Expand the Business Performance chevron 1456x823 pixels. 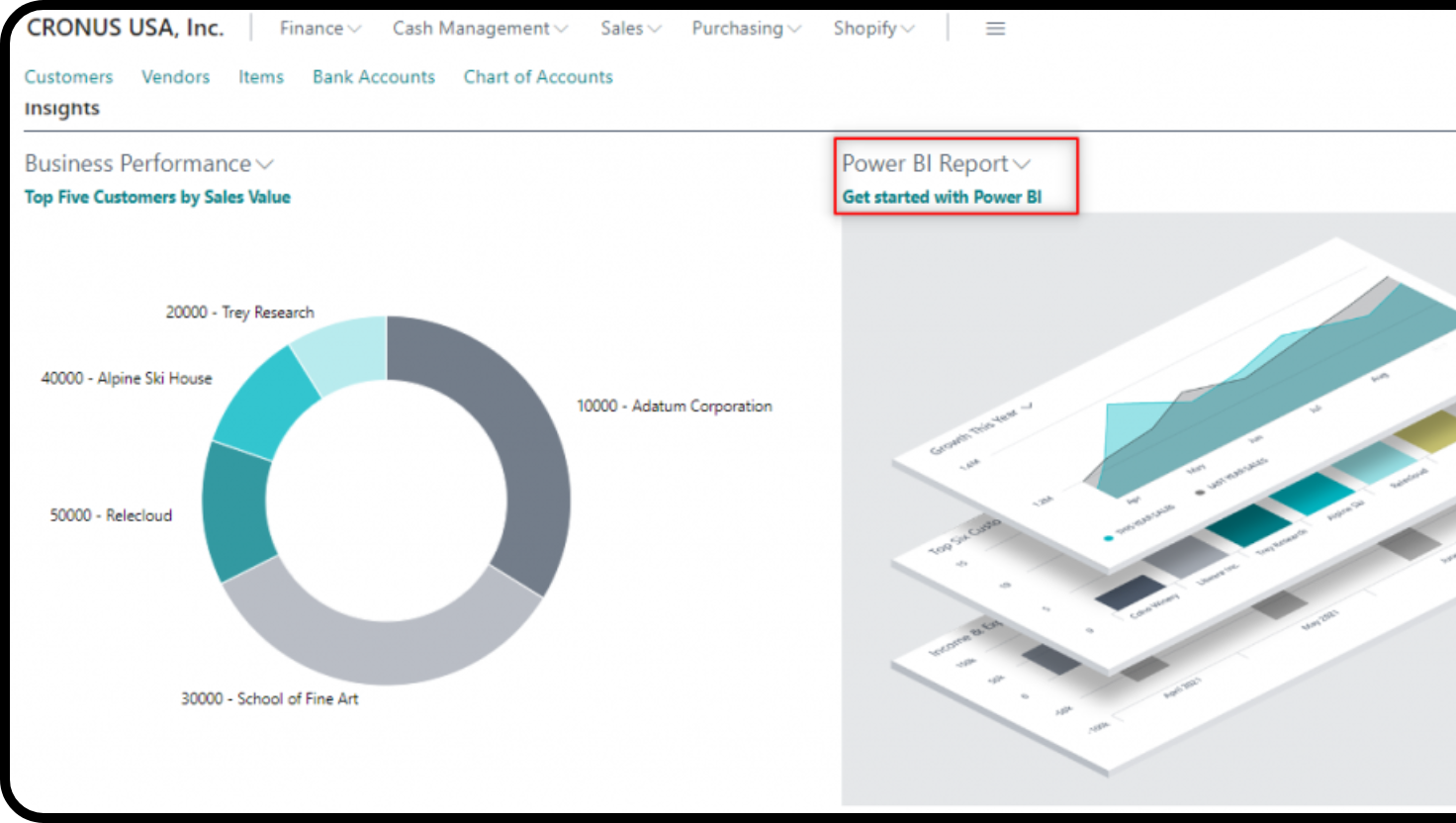click(x=265, y=164)
